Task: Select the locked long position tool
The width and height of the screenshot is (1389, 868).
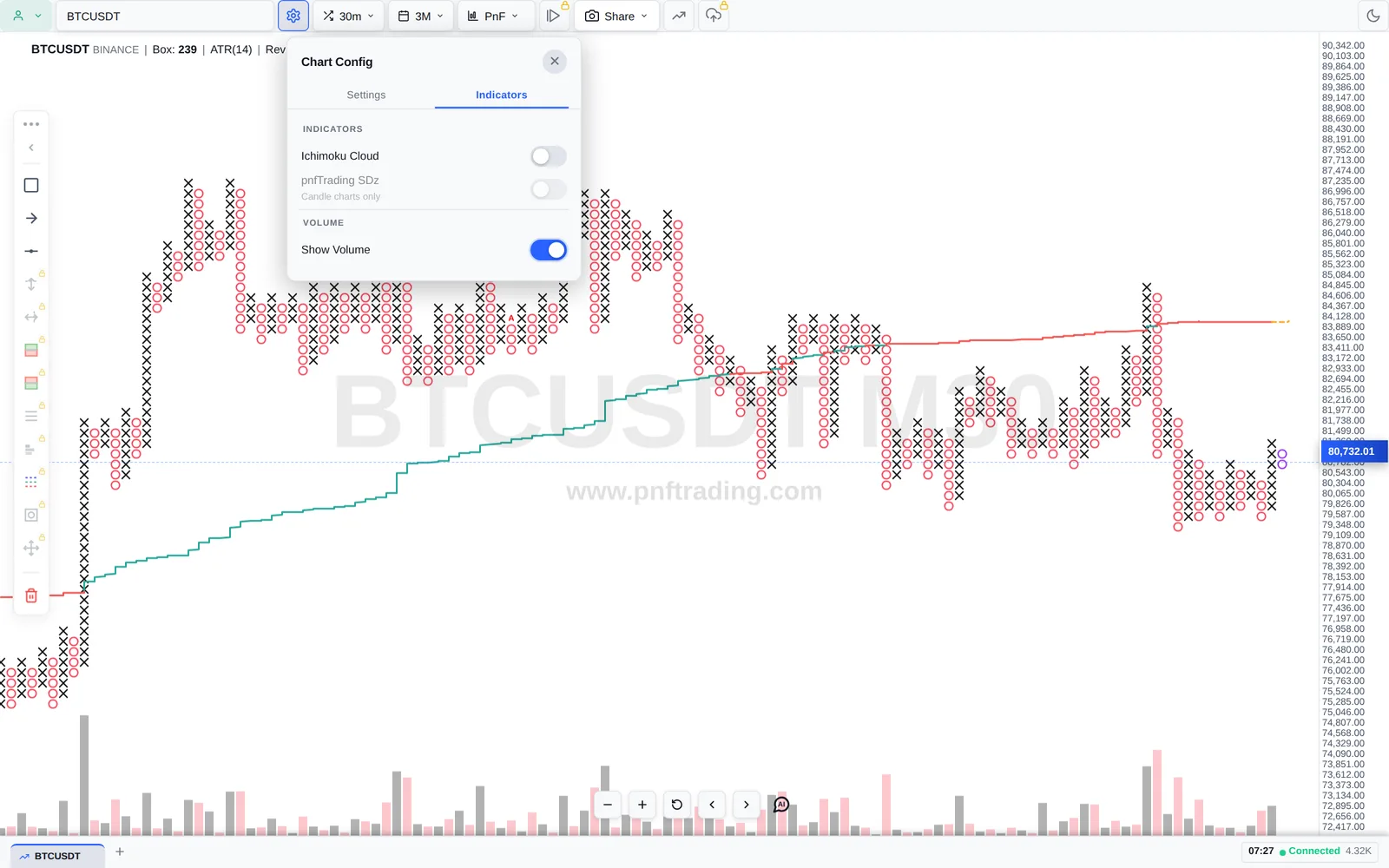Action: (31, 350)
